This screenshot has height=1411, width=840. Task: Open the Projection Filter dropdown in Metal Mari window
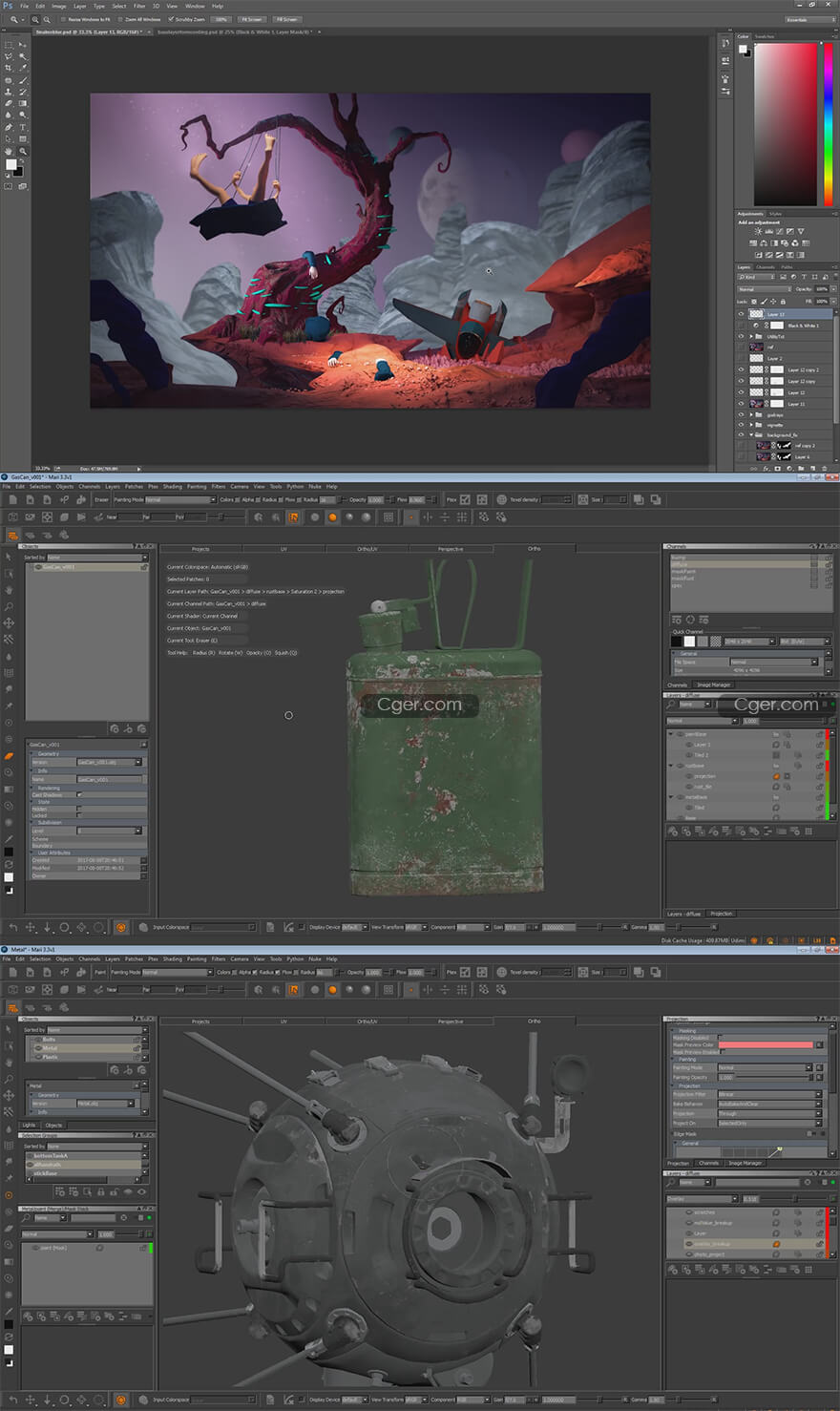[x=770, y=1094]
